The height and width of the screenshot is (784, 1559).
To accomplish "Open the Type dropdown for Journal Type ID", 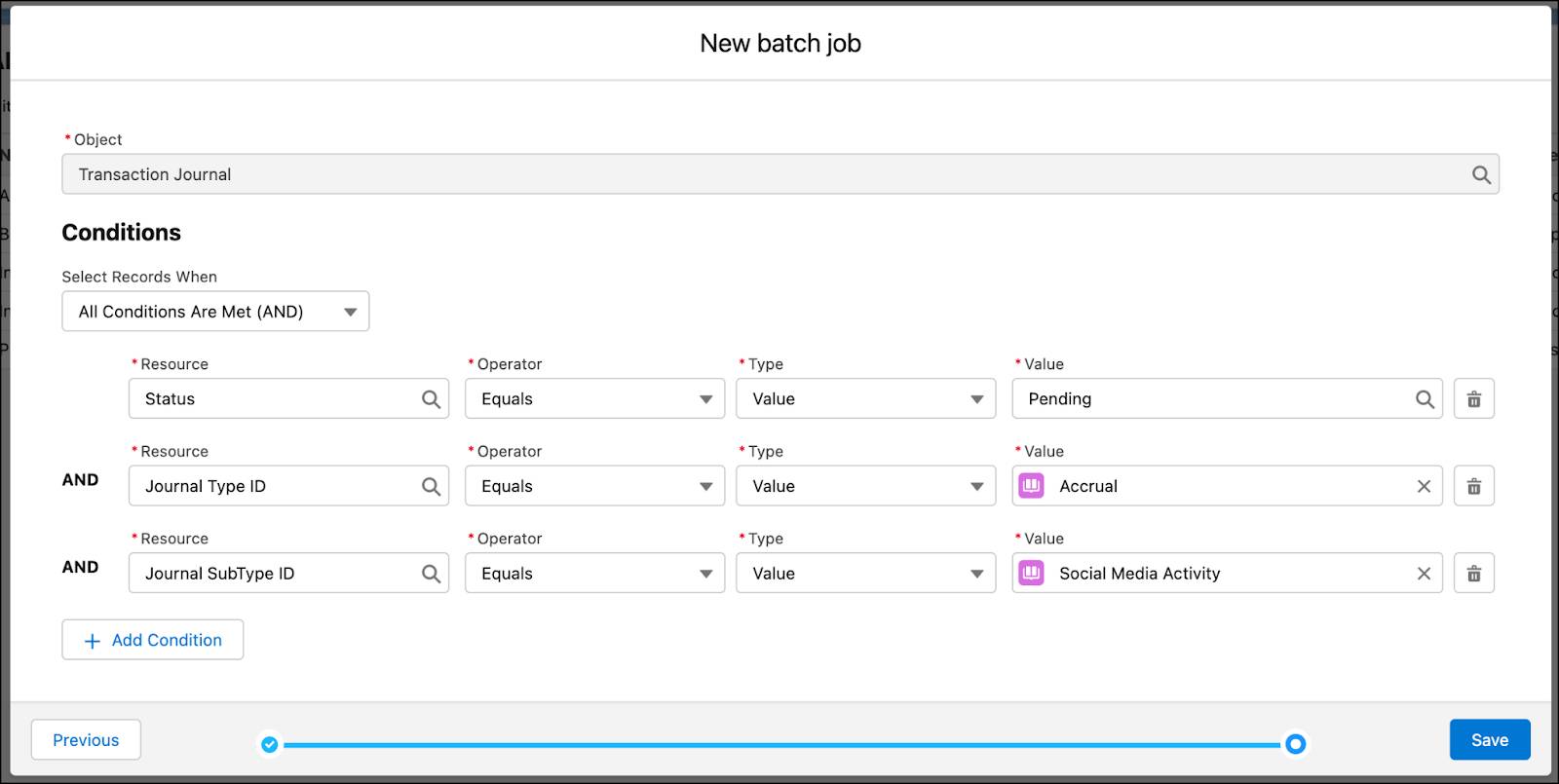I will point(865,486).
